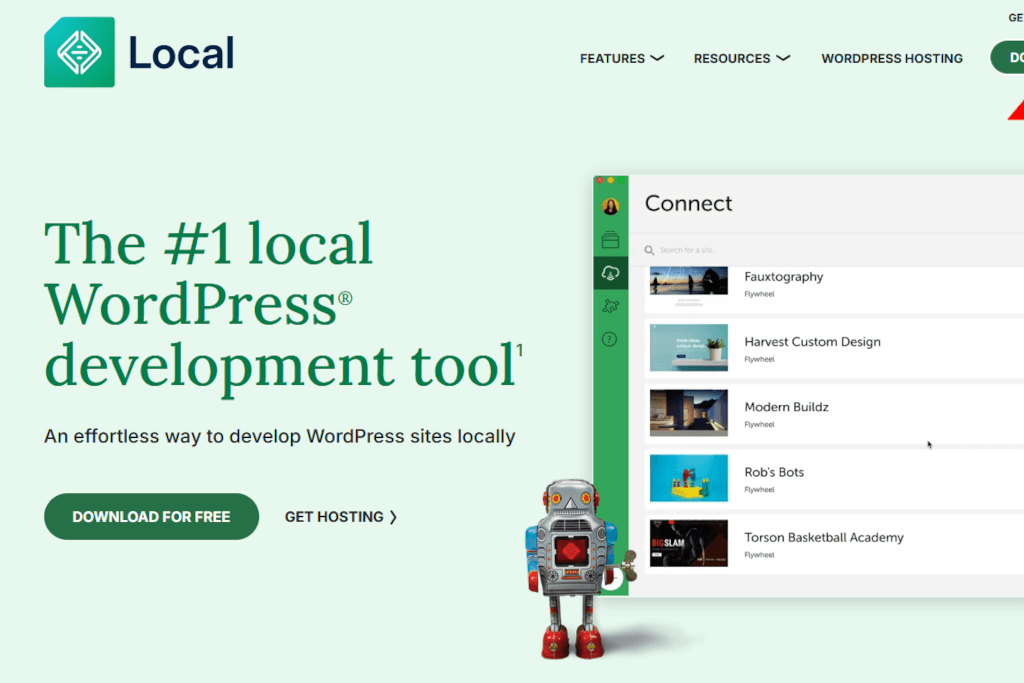Viewport: 1024px width, 683px height.
Task: Select the Modern Buildz site thumbnail
Action: tap(688, 413)
